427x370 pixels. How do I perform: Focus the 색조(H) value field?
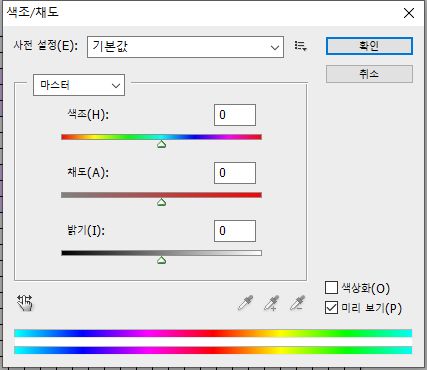click(235, 115)
